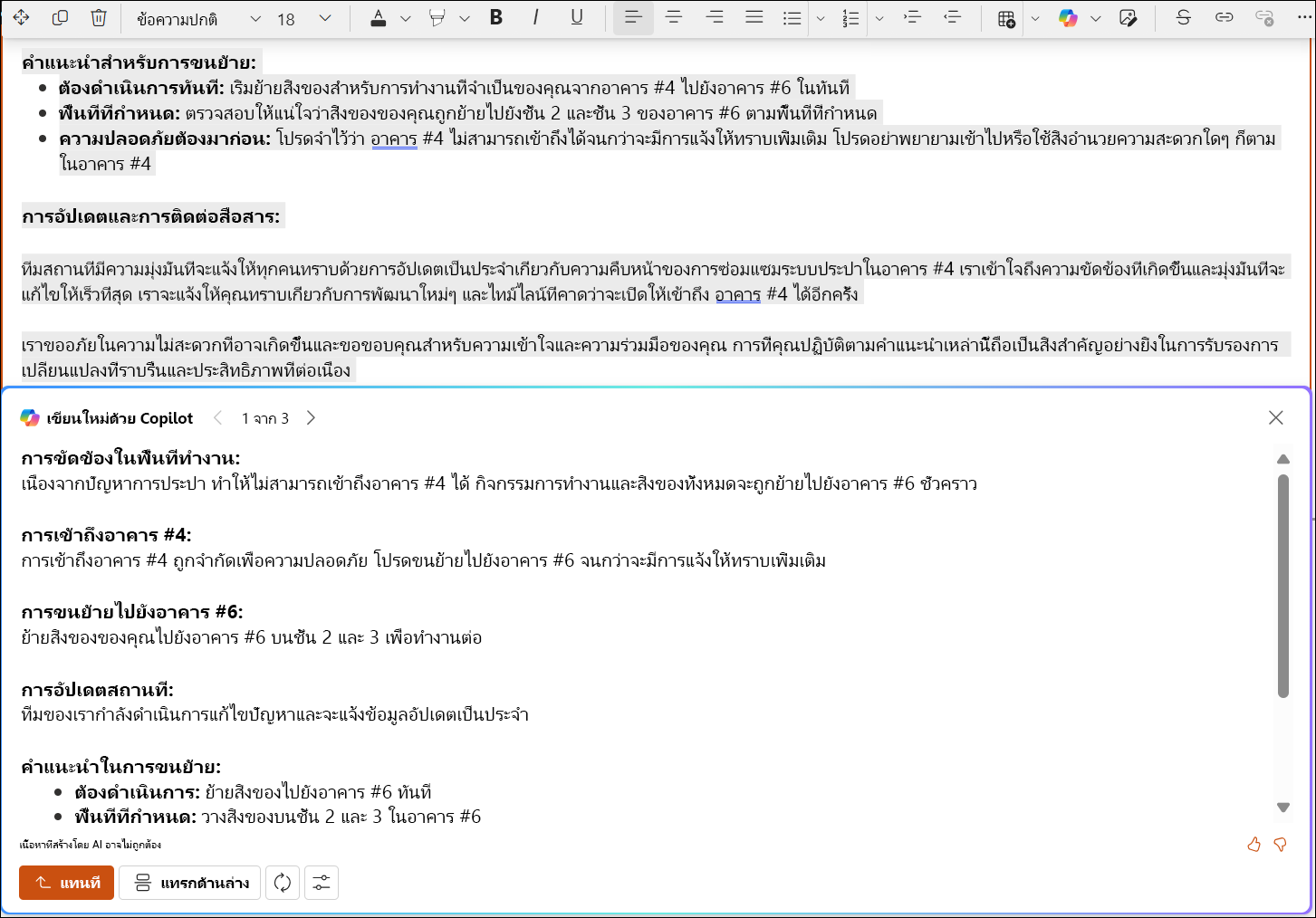Click the Copilot logo in the rewrite panel
This screenshot has height=918, width=1316.
point(30,417)
